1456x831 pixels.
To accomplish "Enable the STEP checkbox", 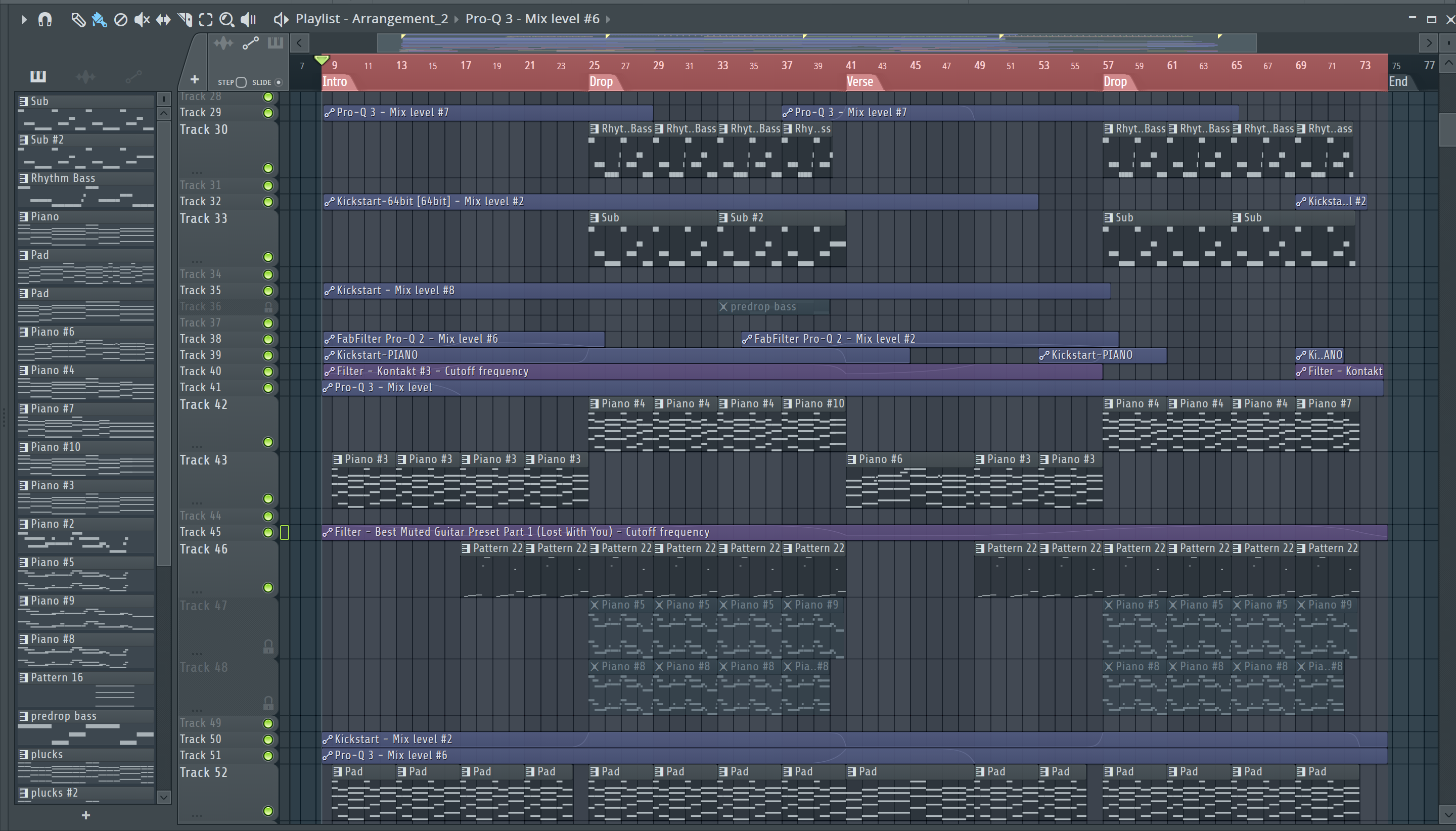I will point(241,82).
